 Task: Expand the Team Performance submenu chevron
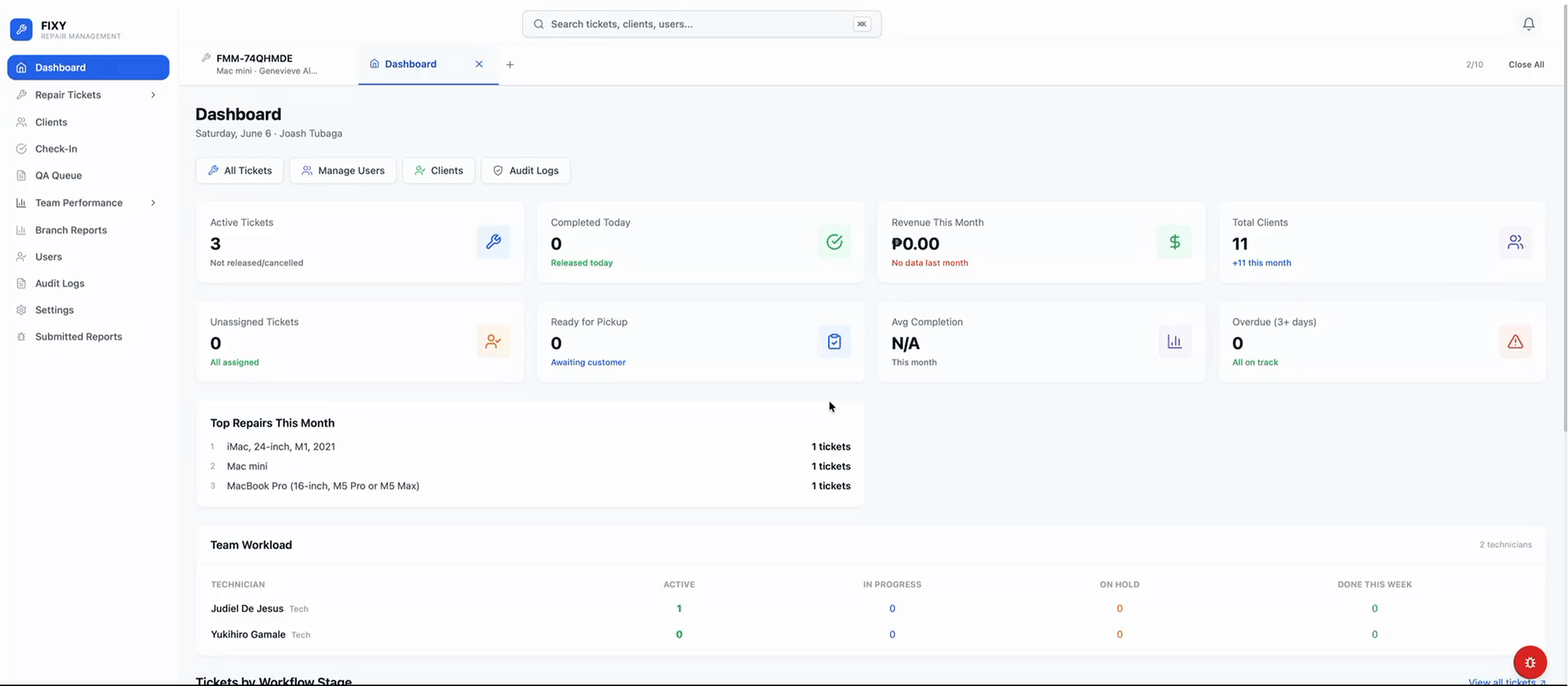(153, 203)
